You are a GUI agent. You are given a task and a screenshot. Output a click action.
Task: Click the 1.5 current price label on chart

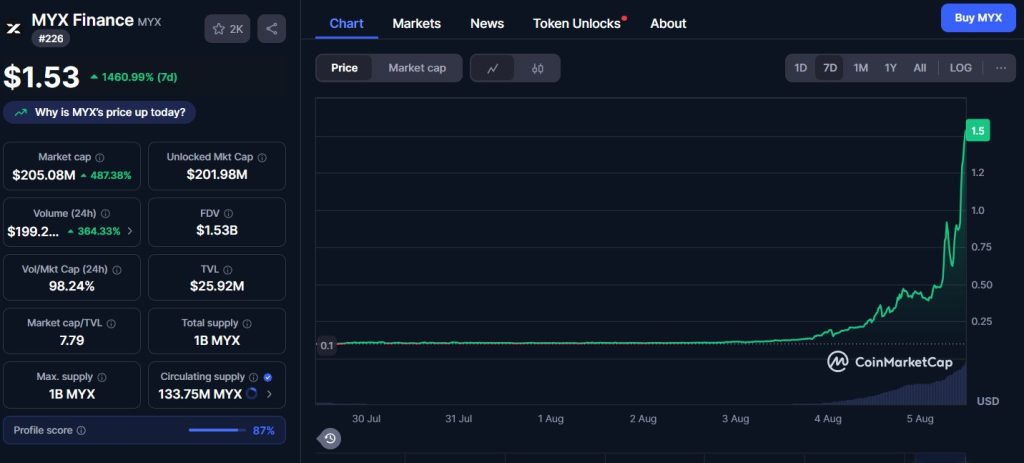(x=978, y=131)
